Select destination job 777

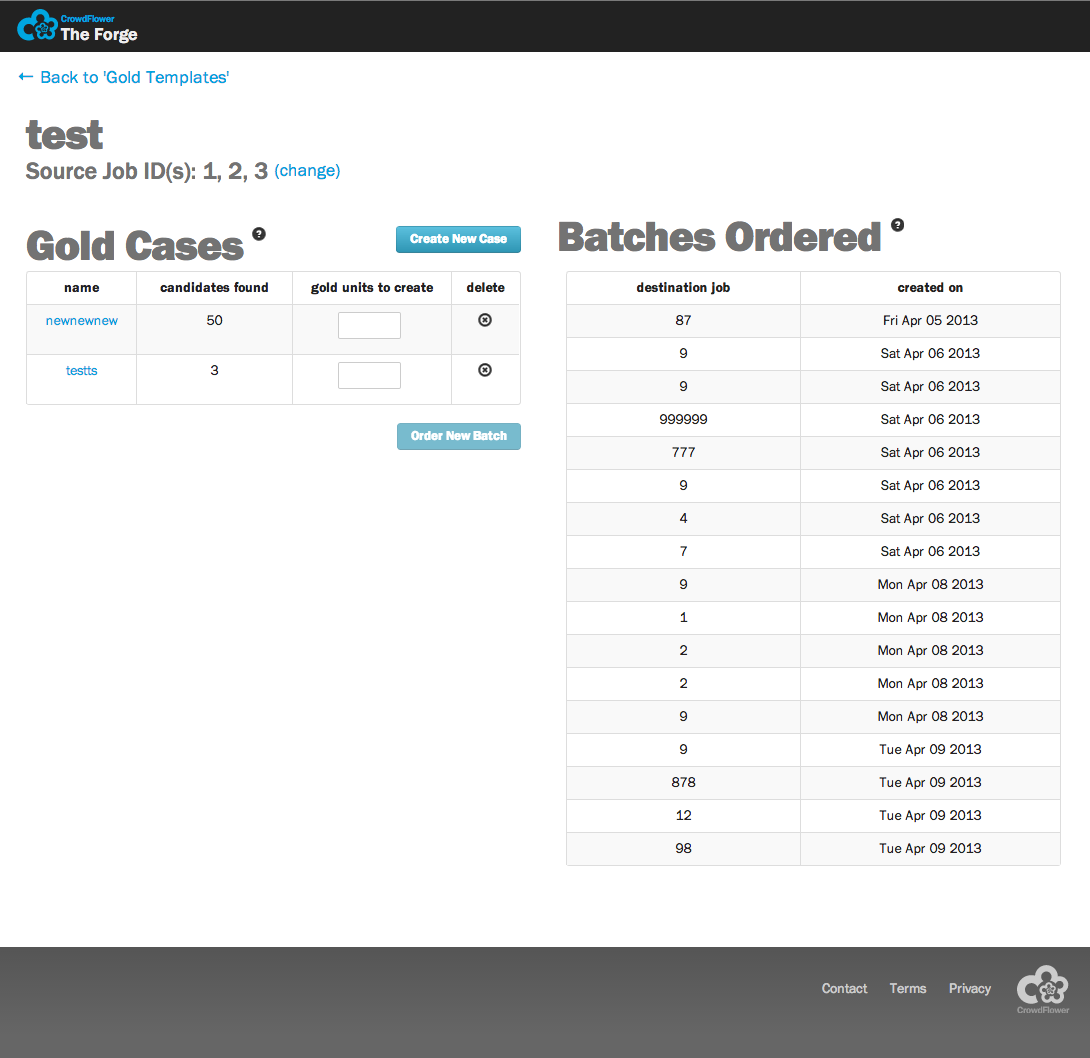(x=683, y=453)
